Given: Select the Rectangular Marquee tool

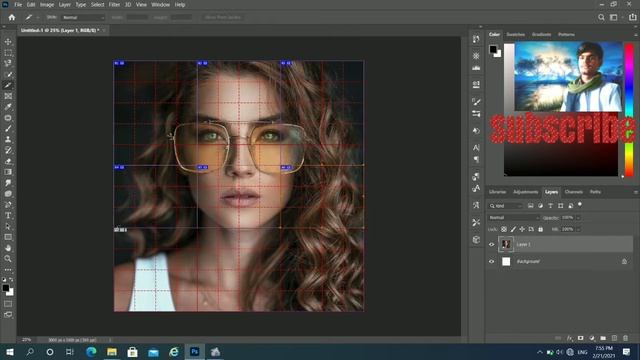Looking at the screenshot, I should pyautogui.click(x=8, y=53).
